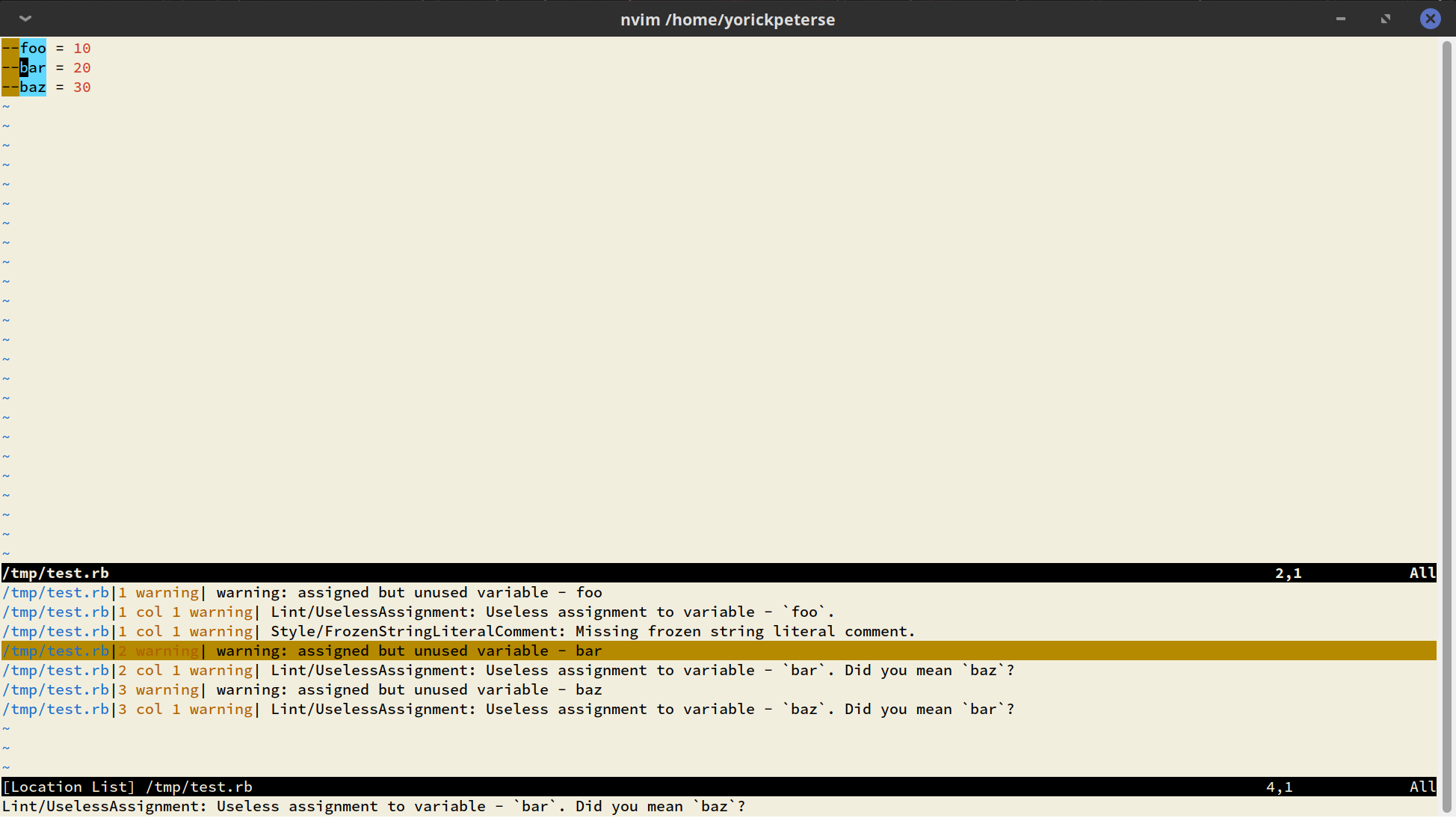This screenshot has height=818, width=1456.
Task: Click the /tmp/test.rb status line
Action: click(55, 573)
